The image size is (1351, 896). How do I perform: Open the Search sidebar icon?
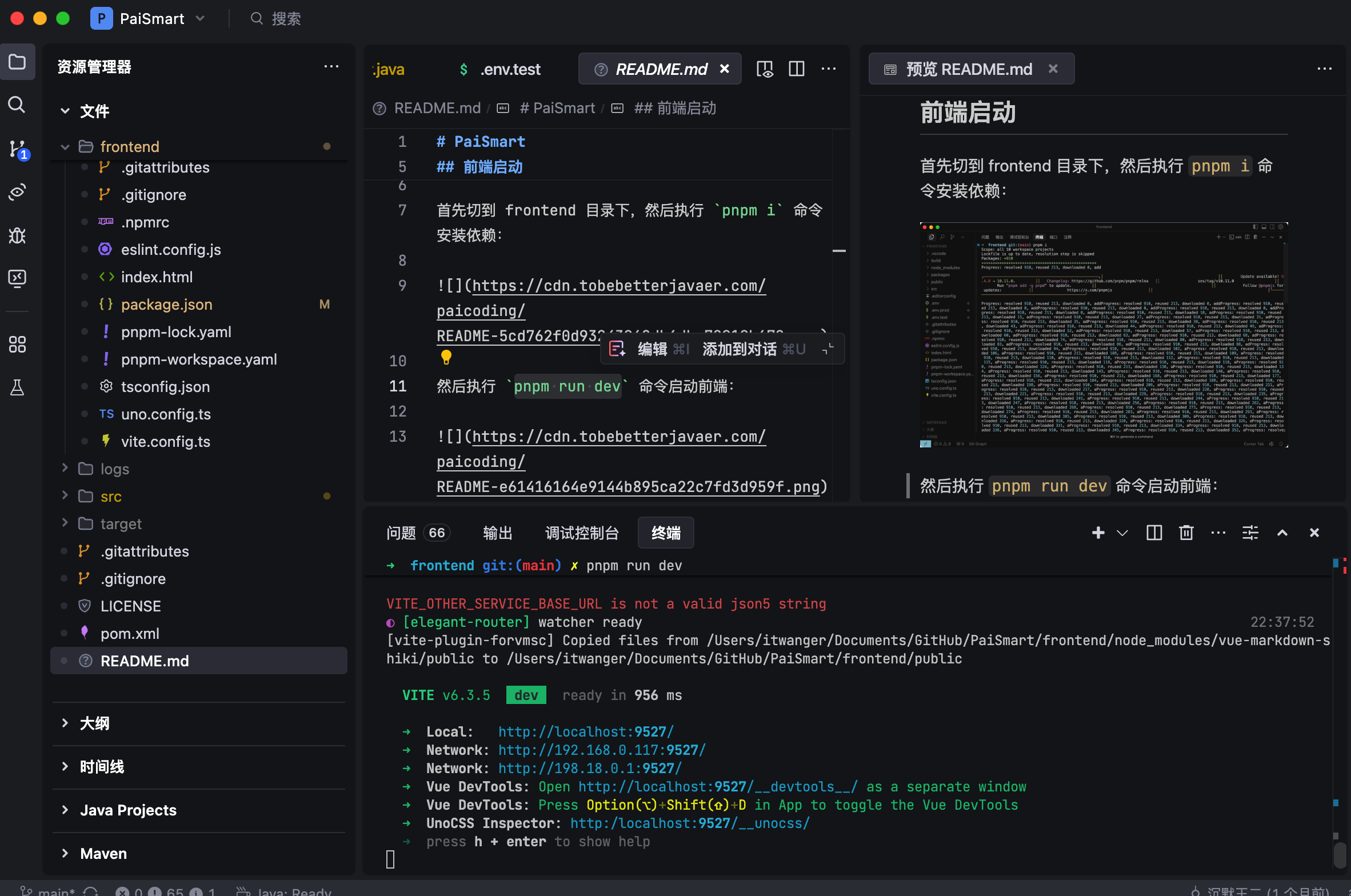(17, 105)
